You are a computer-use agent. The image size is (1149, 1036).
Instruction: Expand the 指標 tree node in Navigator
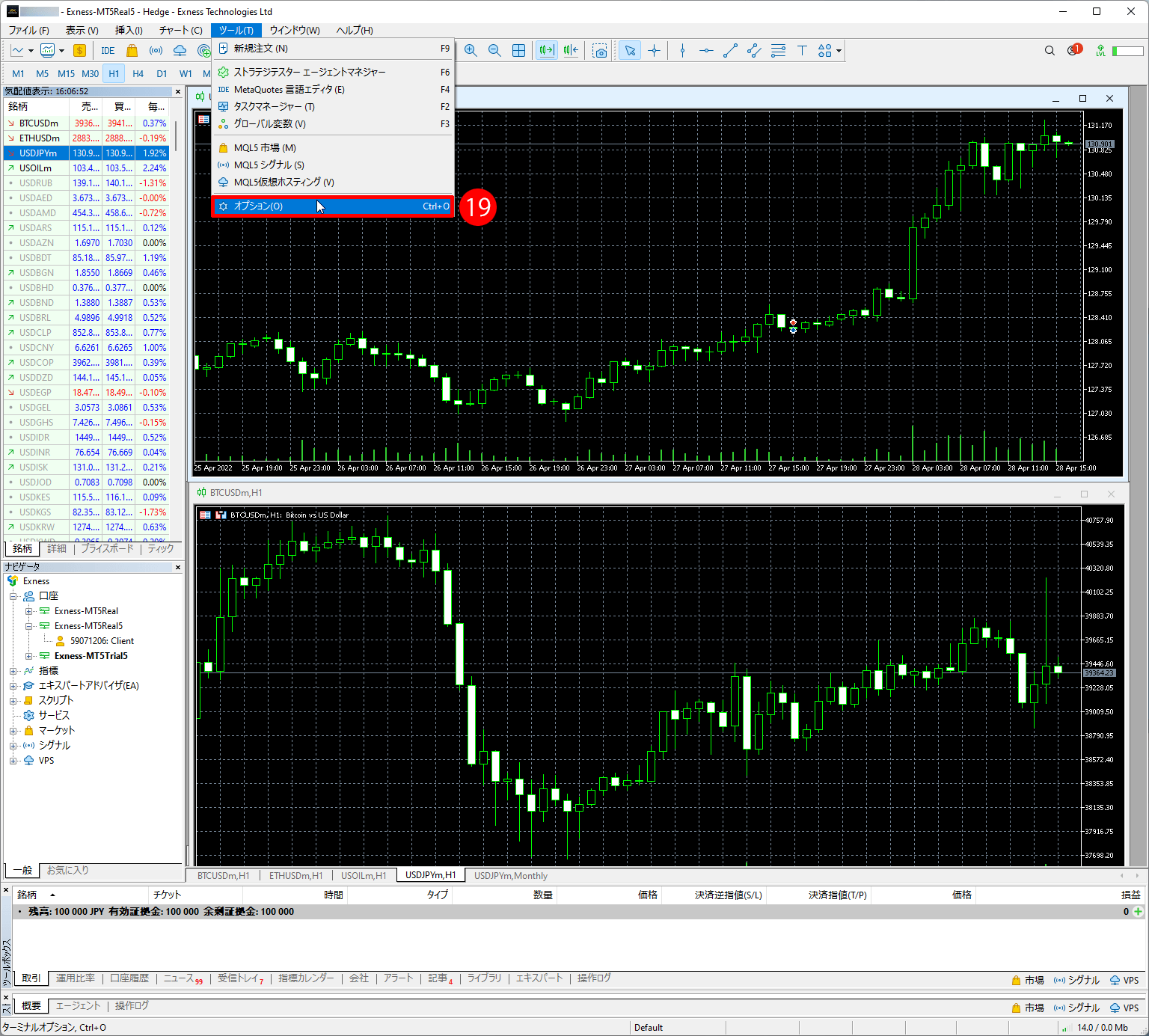(13, 671)
